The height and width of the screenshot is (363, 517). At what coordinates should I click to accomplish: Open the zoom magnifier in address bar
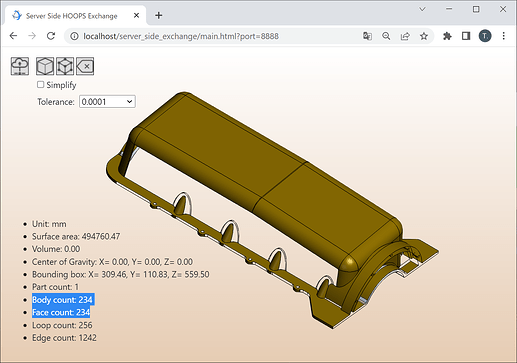click(x=386, y=36)
